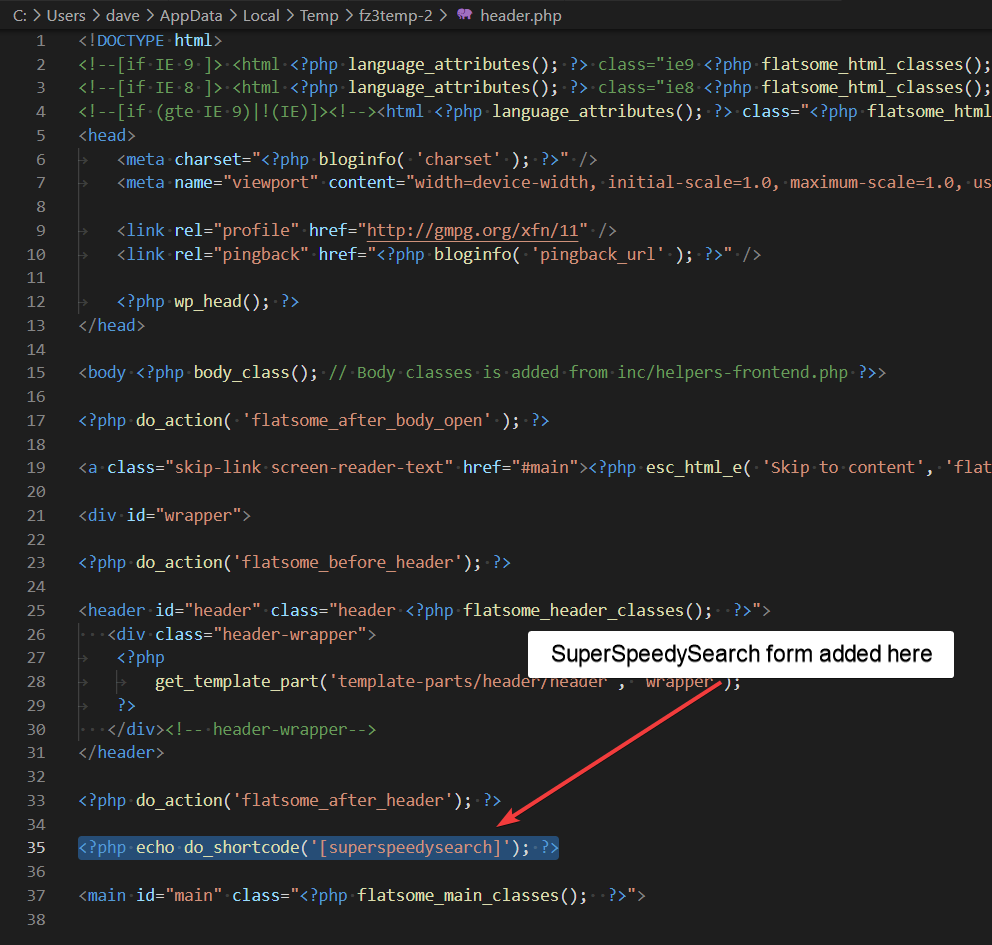Viewport: 992px width, 945px height.
Task: Follow the http://gmpg.org/xfn/11 link
Action: click(473, 230)
